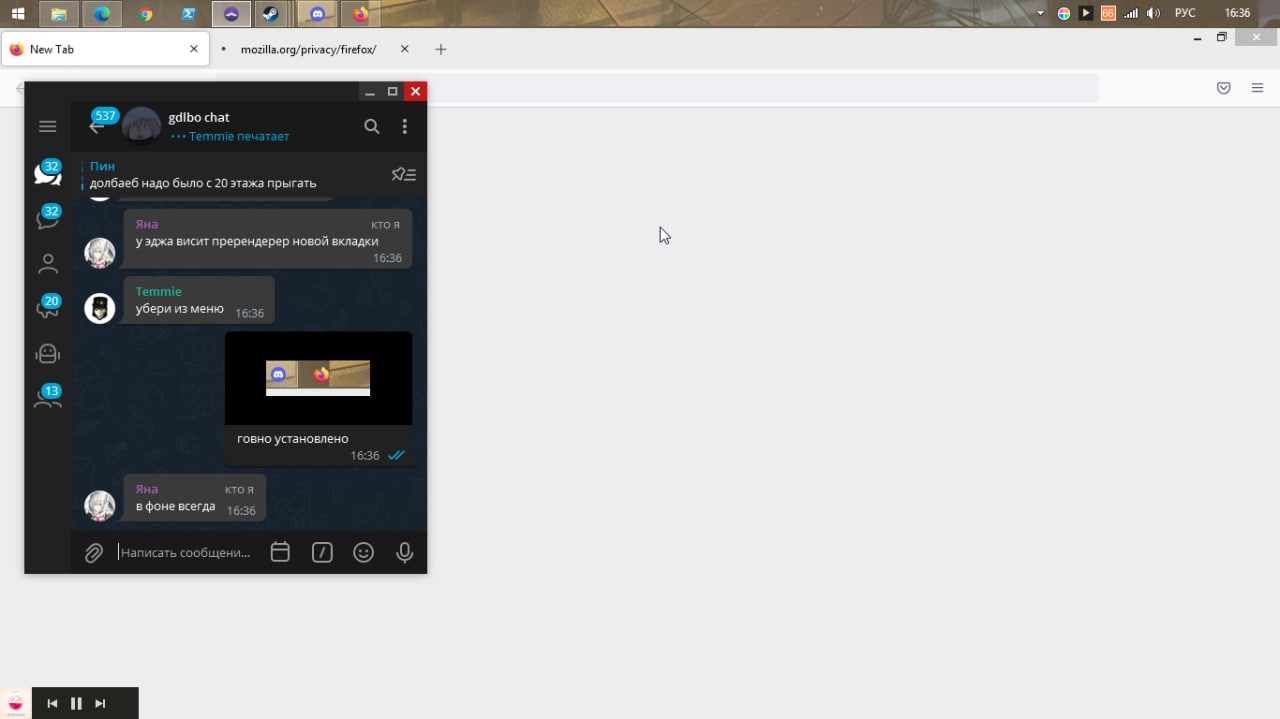Open groups folder with 13 badge
This screenshot has height=719, width=1280.
[x=47, y=397]
